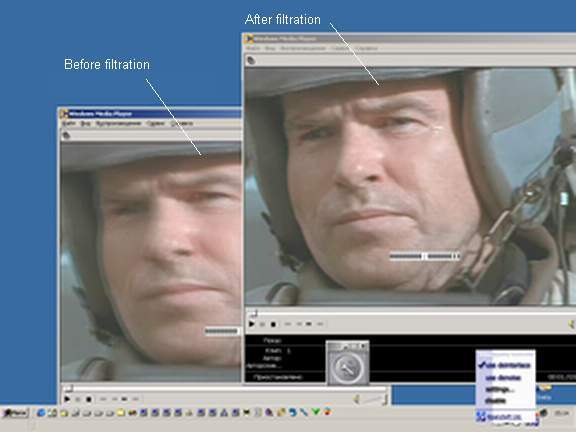Click the small round icon in right player toolbar
Screen dimensions: 576x432
251,60
